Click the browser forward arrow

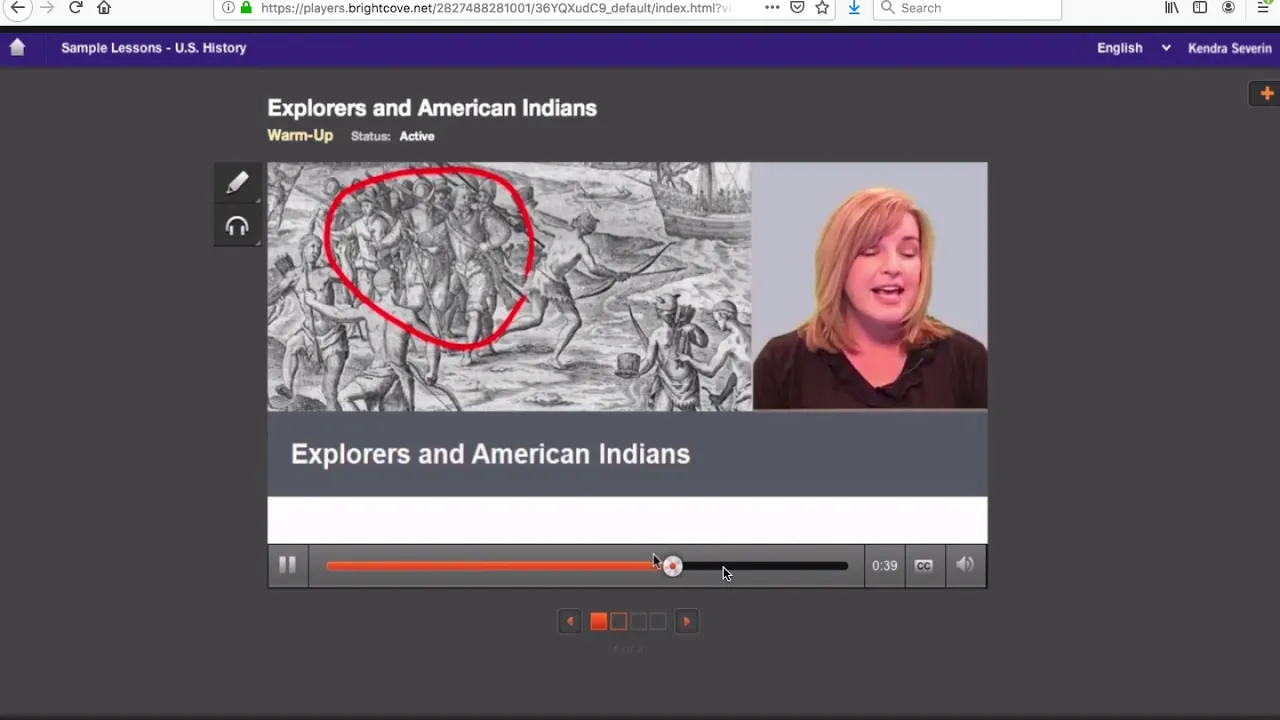tap(47, 8)
